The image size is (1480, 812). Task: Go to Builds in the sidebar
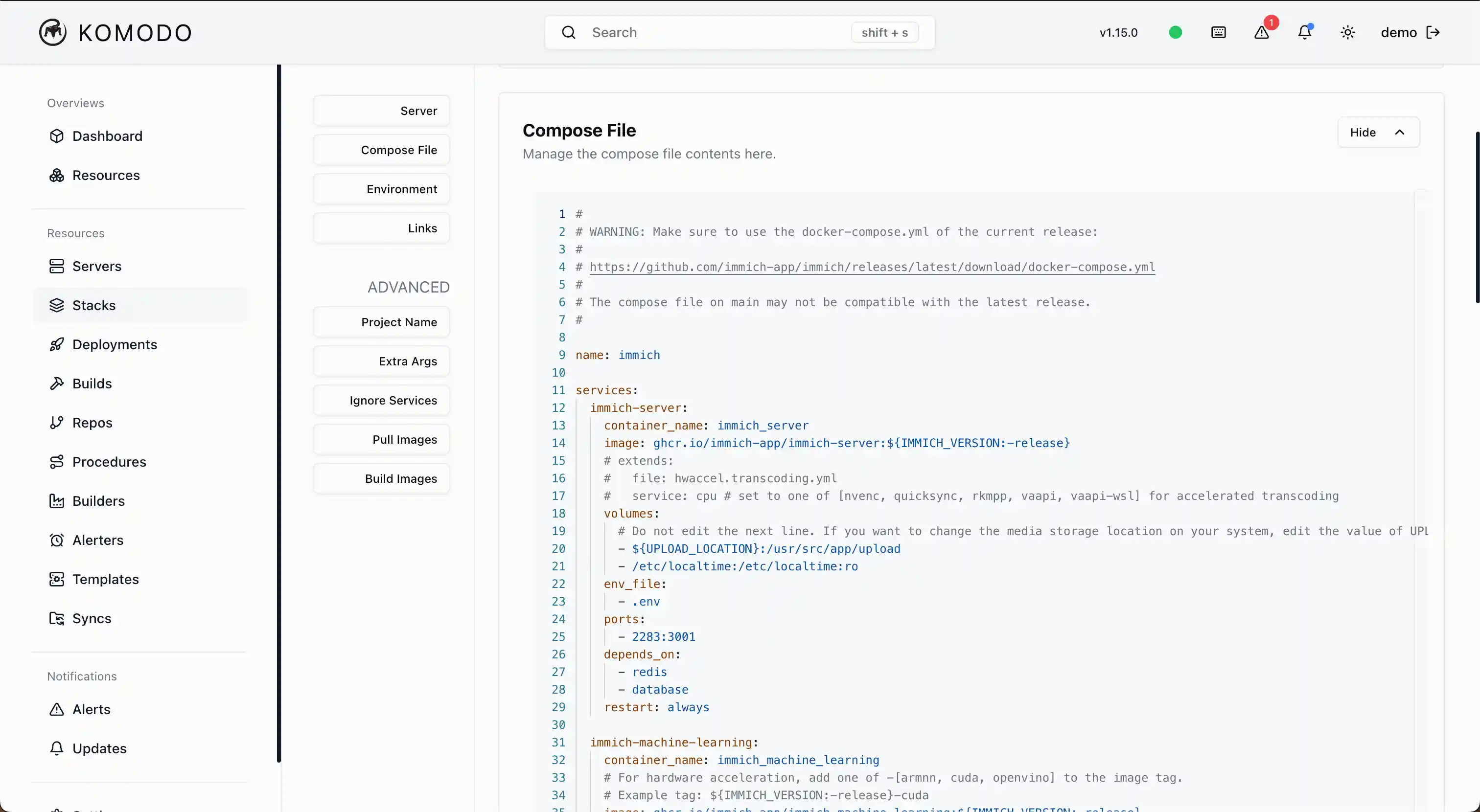point(92,383)
